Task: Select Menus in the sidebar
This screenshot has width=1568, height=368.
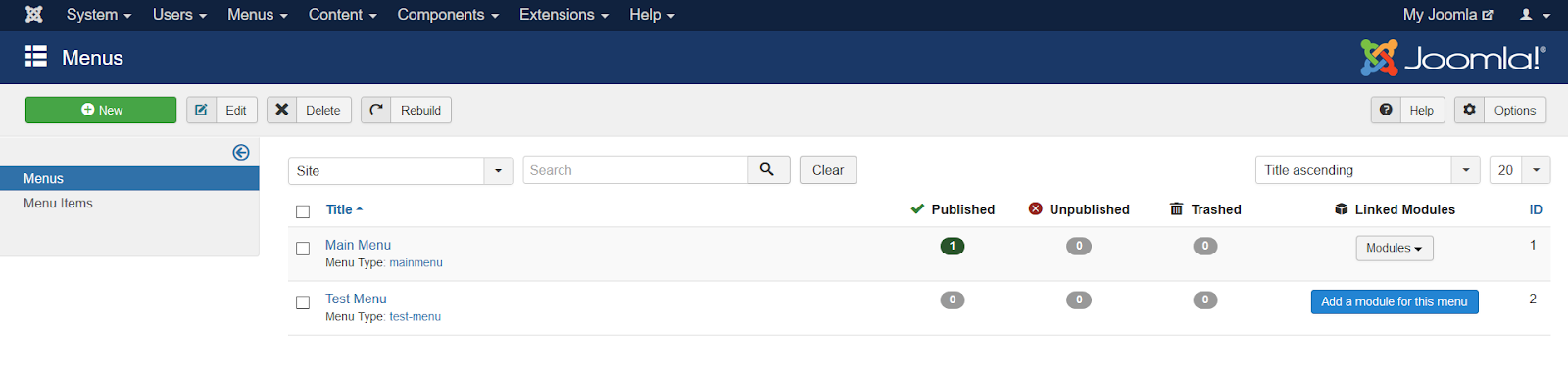Action: pyautogui.click(x=129, y=178)
